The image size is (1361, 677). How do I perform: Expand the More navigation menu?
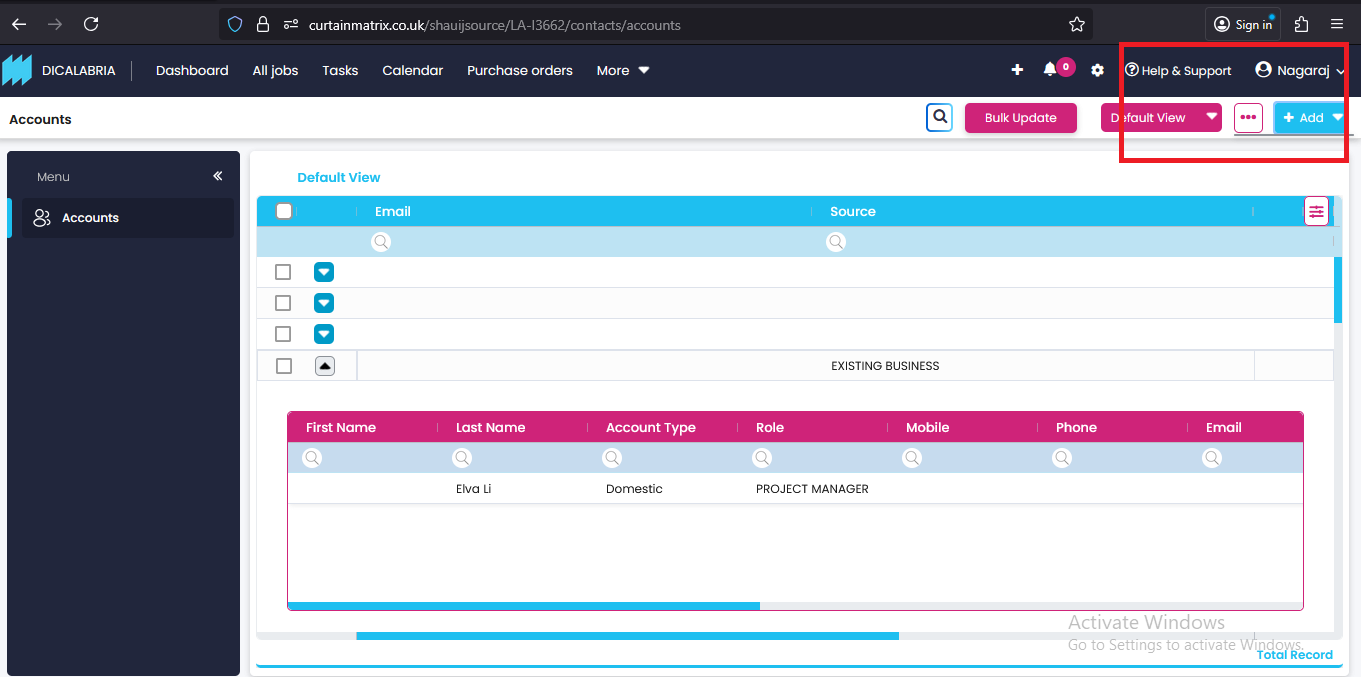coord(622,70)
